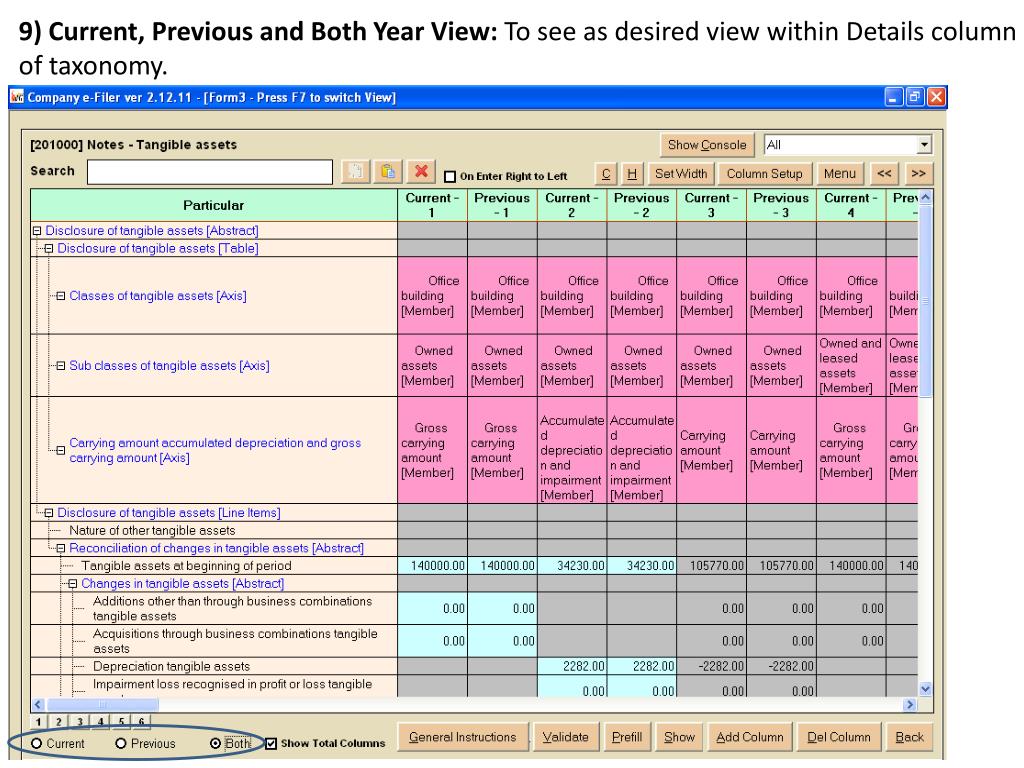Click the red X clear icon
The image size is (1024, 768).
pos(421,172)
